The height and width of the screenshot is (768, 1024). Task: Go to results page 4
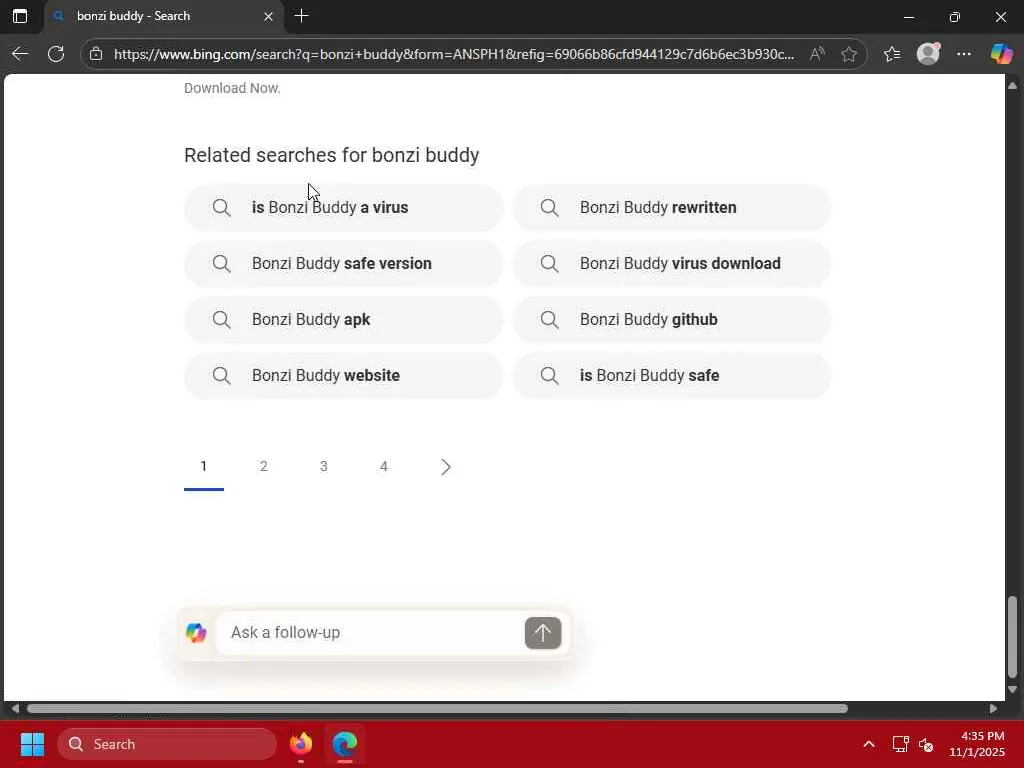tap(384, 466)
